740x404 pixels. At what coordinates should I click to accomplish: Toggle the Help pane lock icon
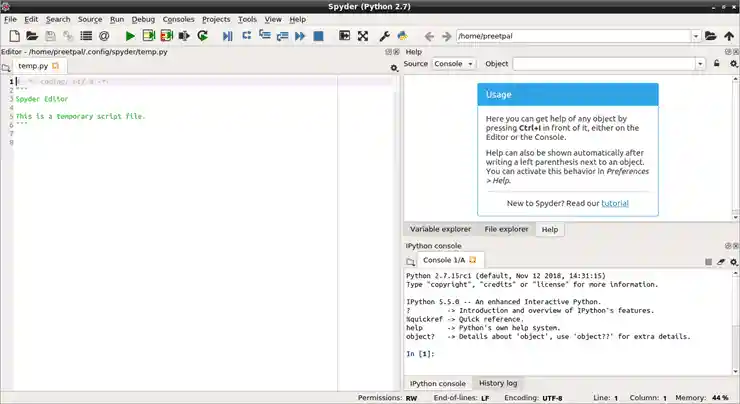716,64
